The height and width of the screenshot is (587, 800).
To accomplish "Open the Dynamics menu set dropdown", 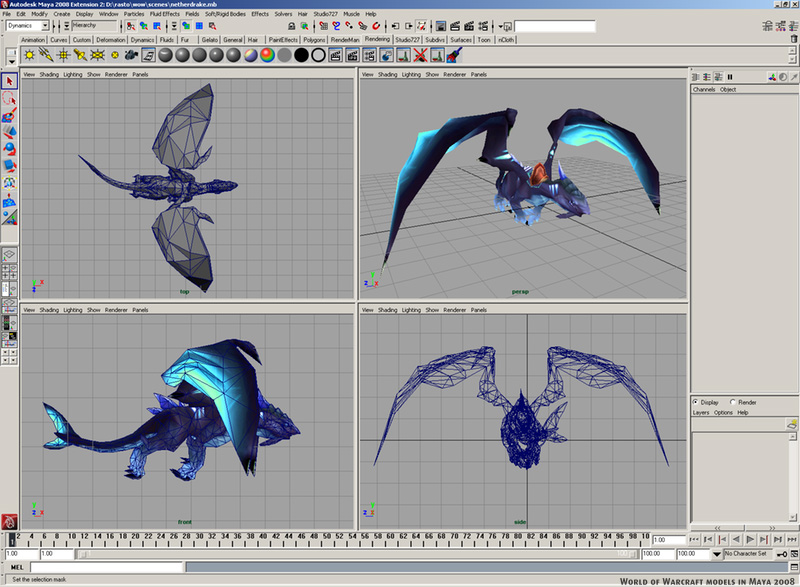I will pos(28,25).
